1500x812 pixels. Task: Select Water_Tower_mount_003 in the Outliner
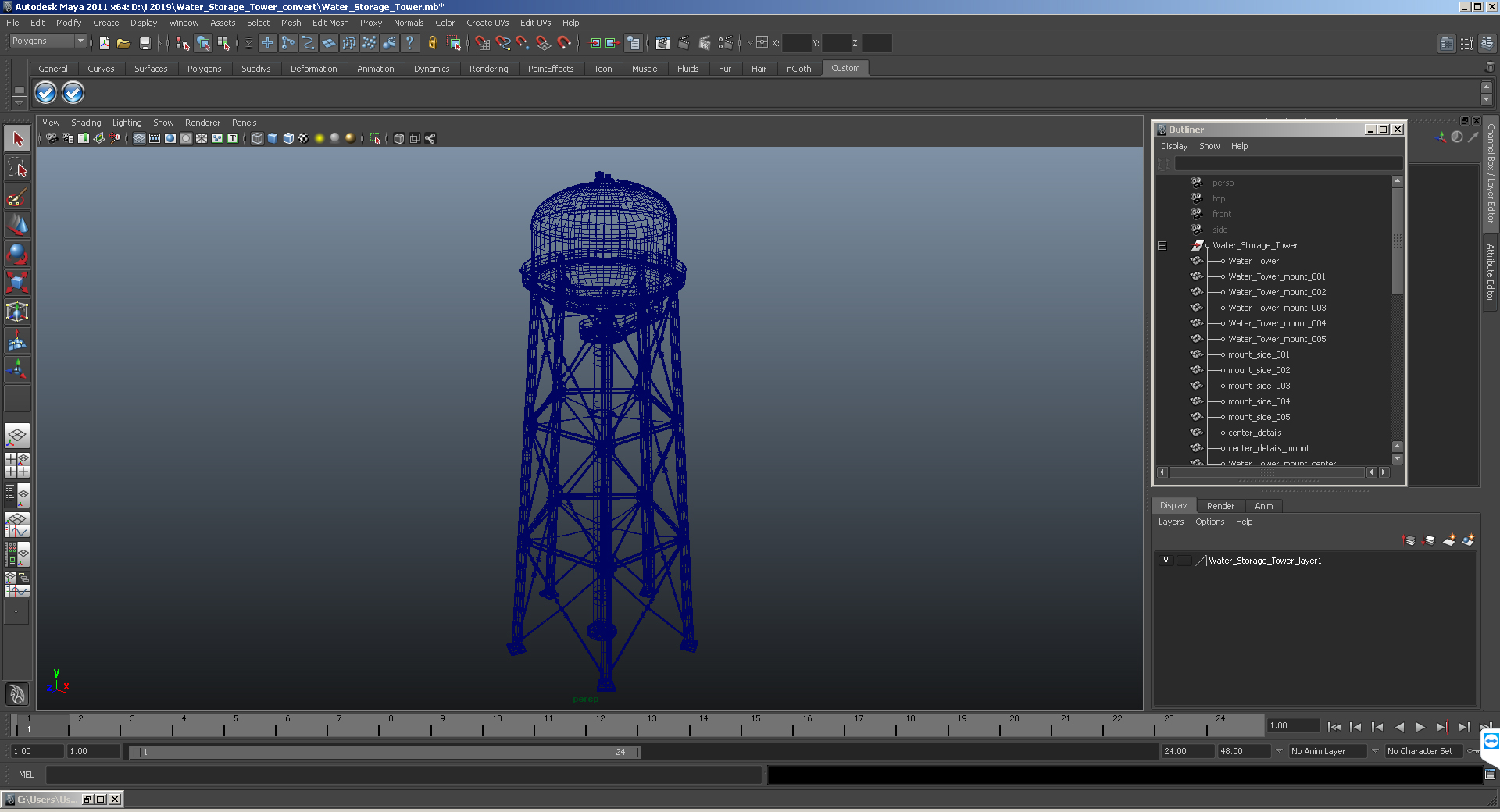[x=1277, y=308]
